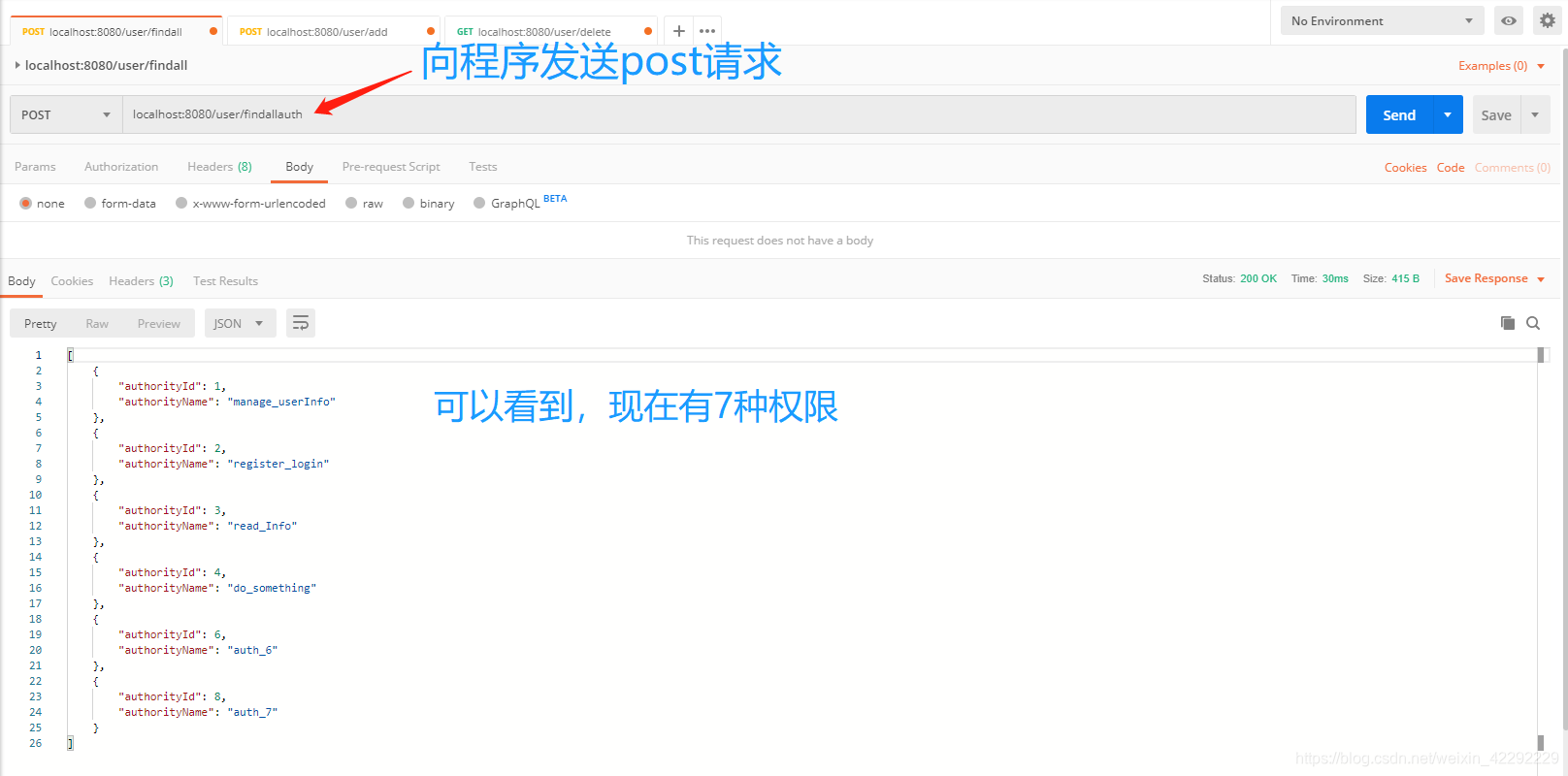Image resolution: width=1568 pixels, height=776 pixels.
Task: Open the tab options ellipsis menu
Action: tap(707, 31)
